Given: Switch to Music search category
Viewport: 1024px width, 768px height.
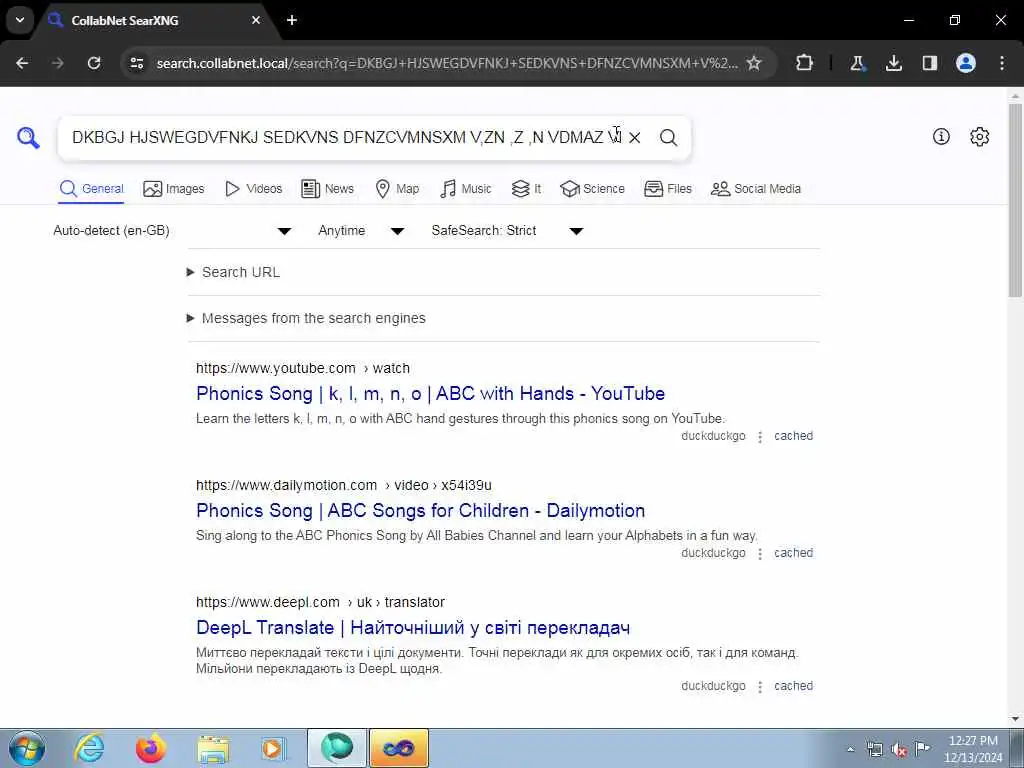Looking at the screenshot, I should point(466,189).
